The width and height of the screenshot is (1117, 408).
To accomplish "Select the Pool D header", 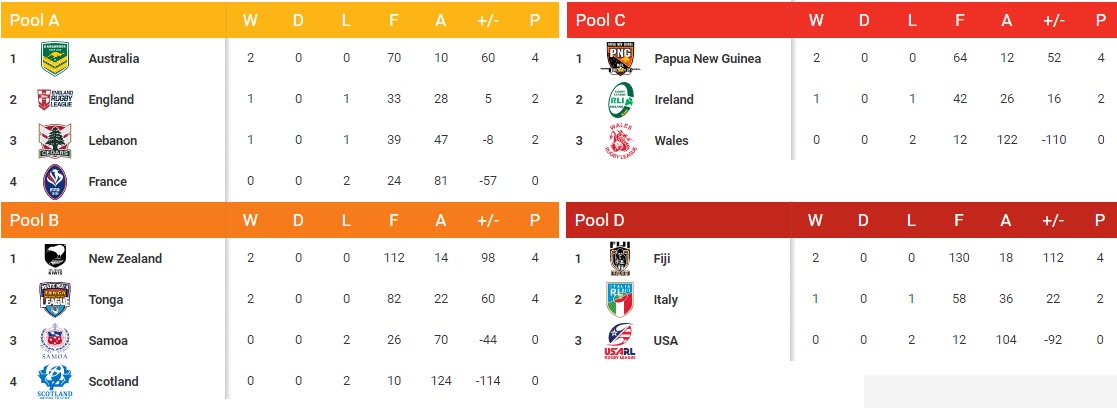I will [600, 220].
